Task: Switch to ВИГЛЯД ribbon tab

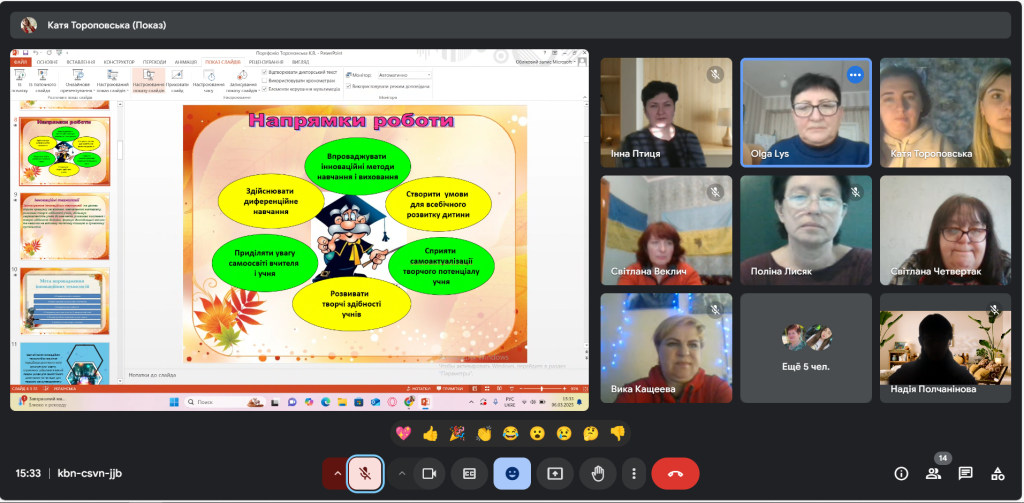Action: (301, 62)
